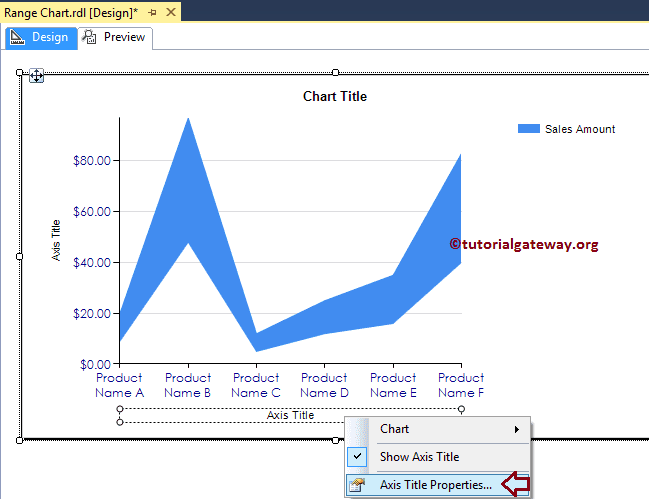This screenshot has height=499, width=649.
Task: Select the Product Name C label
Action: 256,385
